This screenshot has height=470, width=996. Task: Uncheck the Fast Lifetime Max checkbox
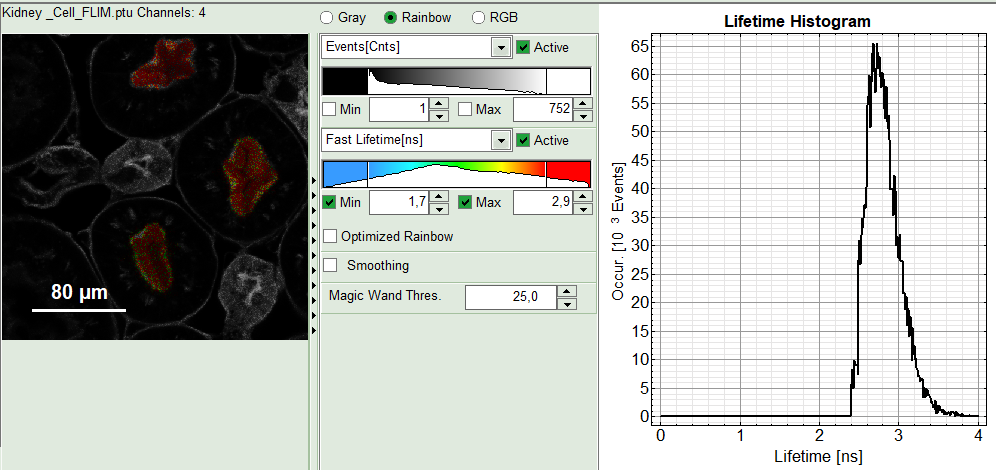466,202
